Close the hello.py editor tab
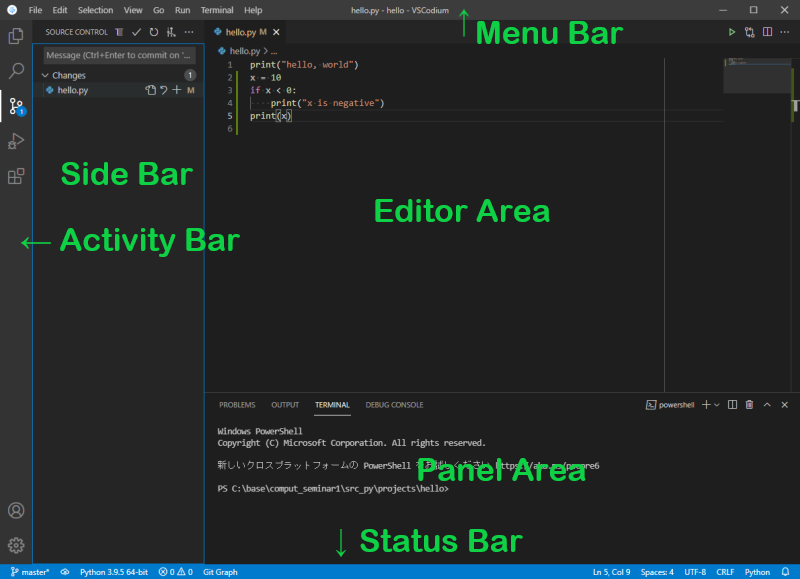The image size is (800, 579). [276, 32]
